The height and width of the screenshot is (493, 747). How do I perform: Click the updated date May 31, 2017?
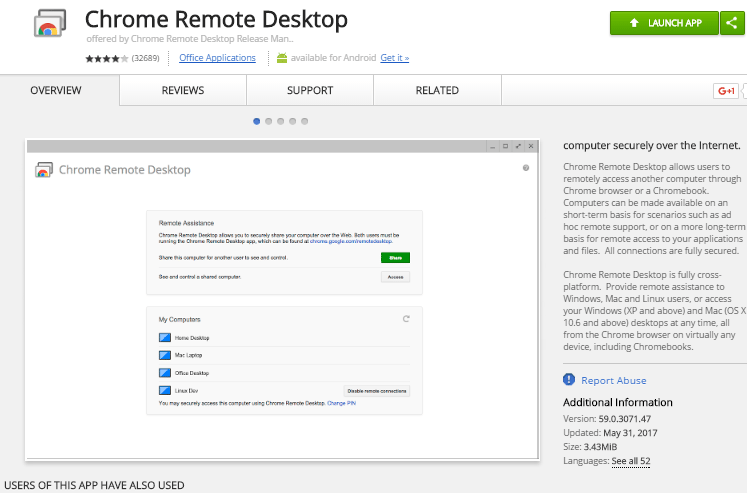[x=630, y=433]
